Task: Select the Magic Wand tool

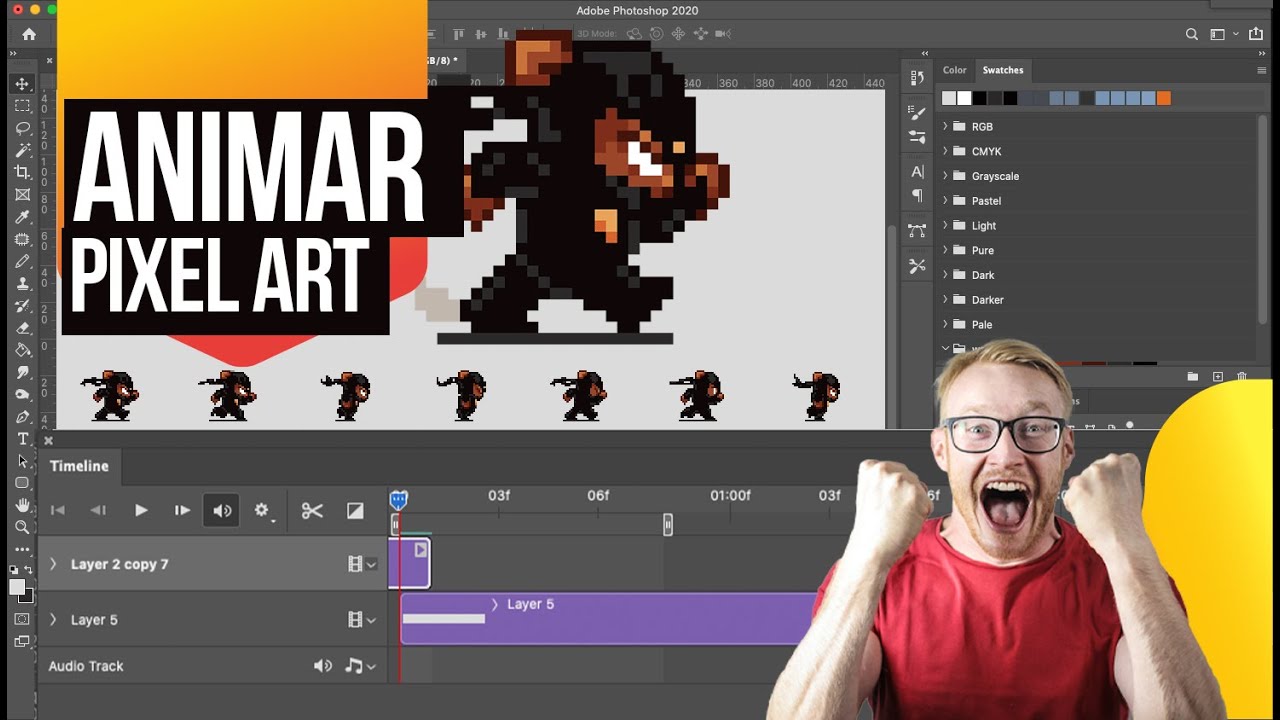Action: (x=22, y=150)
